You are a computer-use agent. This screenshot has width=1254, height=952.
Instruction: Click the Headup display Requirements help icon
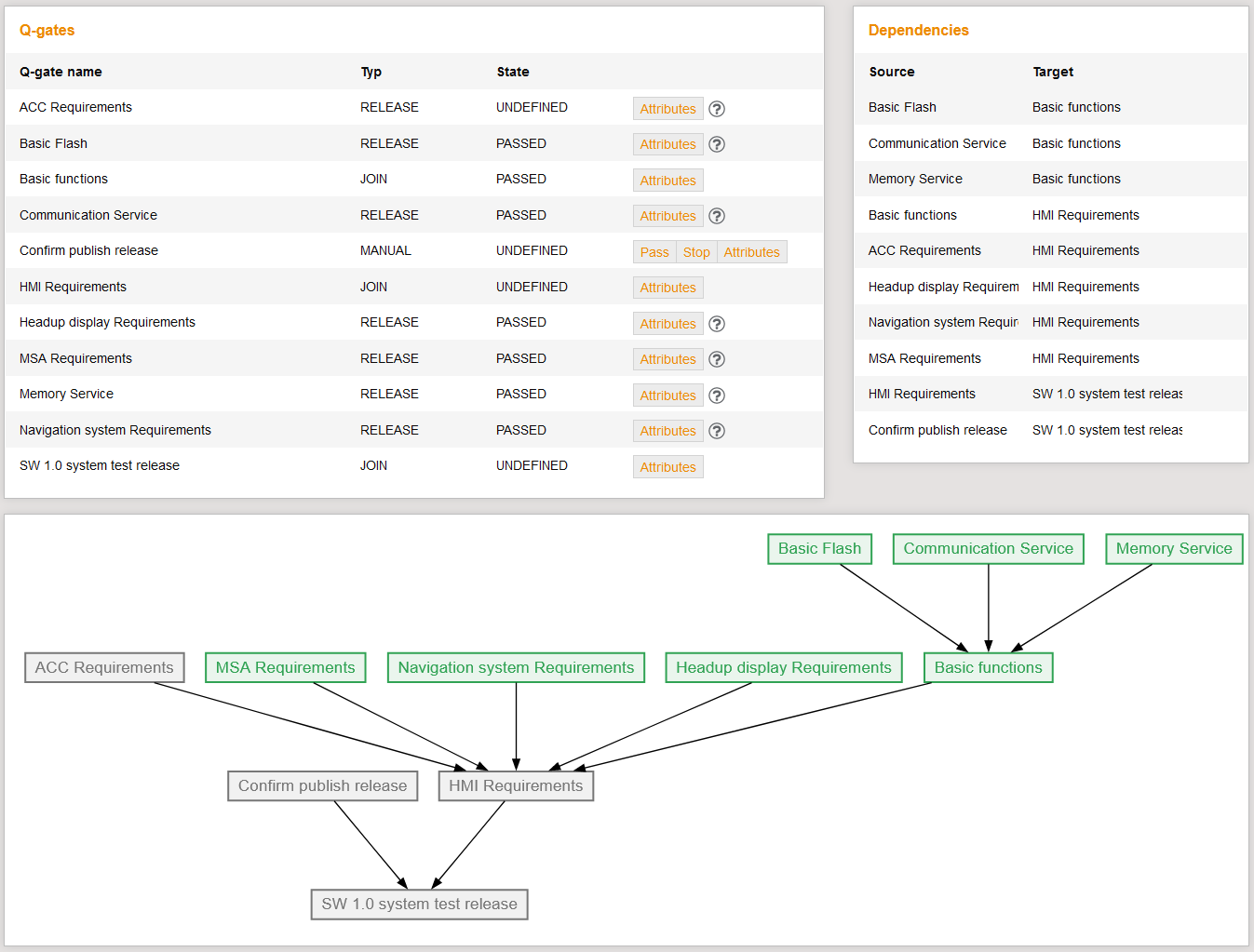tap(716, 323)
